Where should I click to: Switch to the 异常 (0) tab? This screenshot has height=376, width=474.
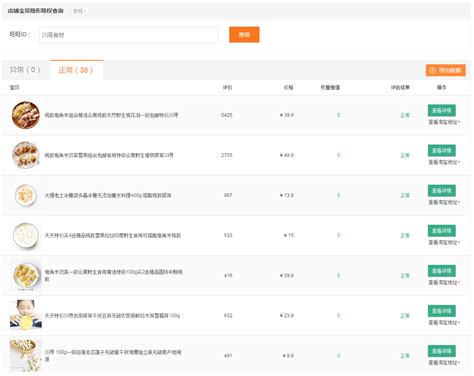tap(25, 70)
